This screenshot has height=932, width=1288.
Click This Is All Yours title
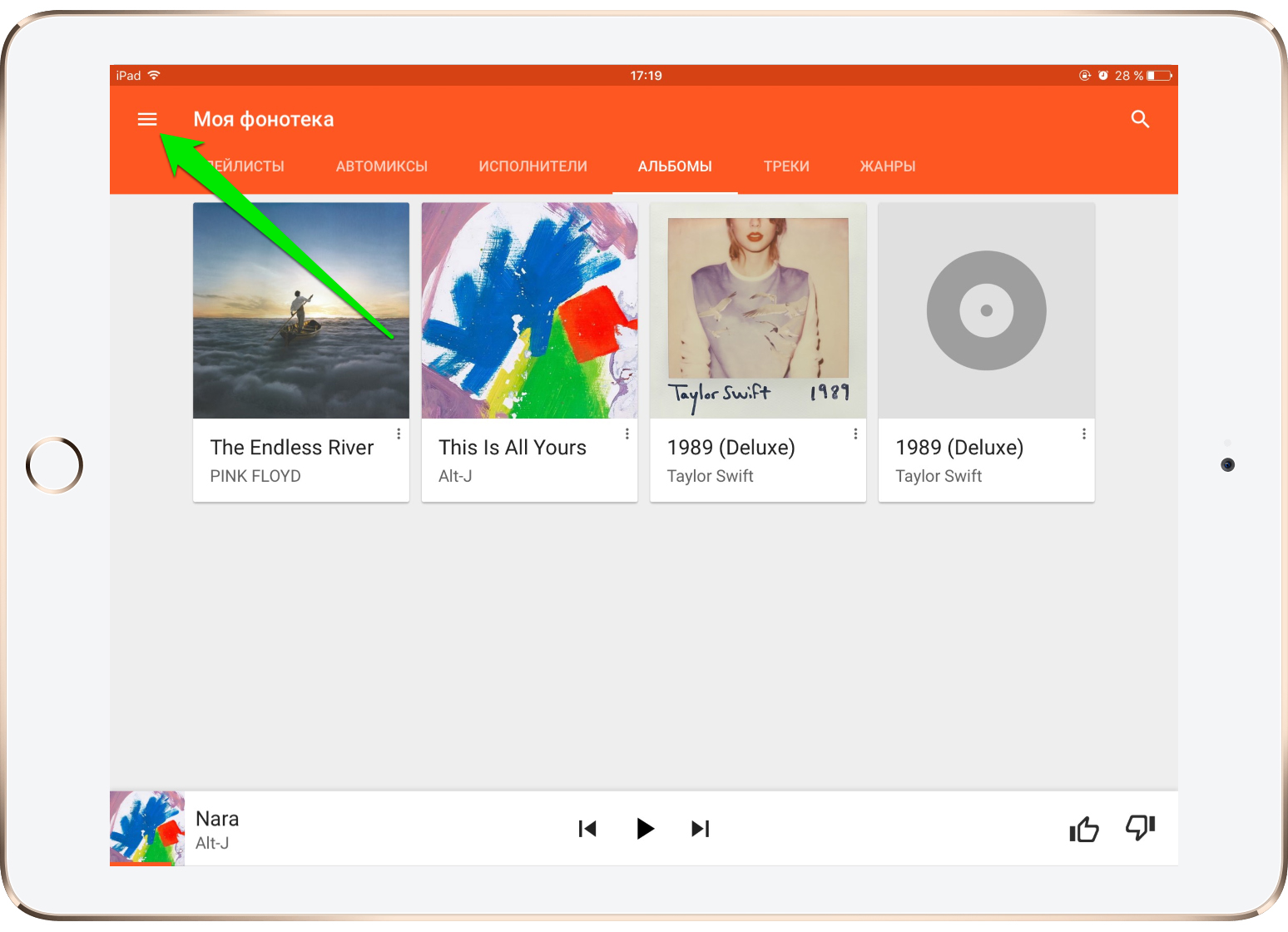[513, 448]
